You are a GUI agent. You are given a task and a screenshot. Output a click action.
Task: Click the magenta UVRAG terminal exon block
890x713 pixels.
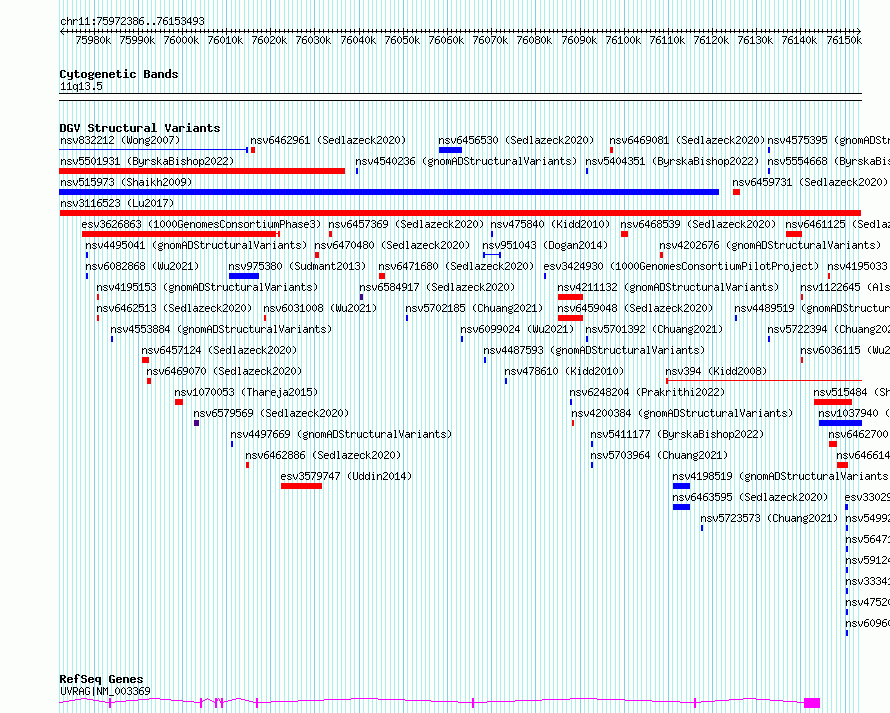[x=812, y=703]
